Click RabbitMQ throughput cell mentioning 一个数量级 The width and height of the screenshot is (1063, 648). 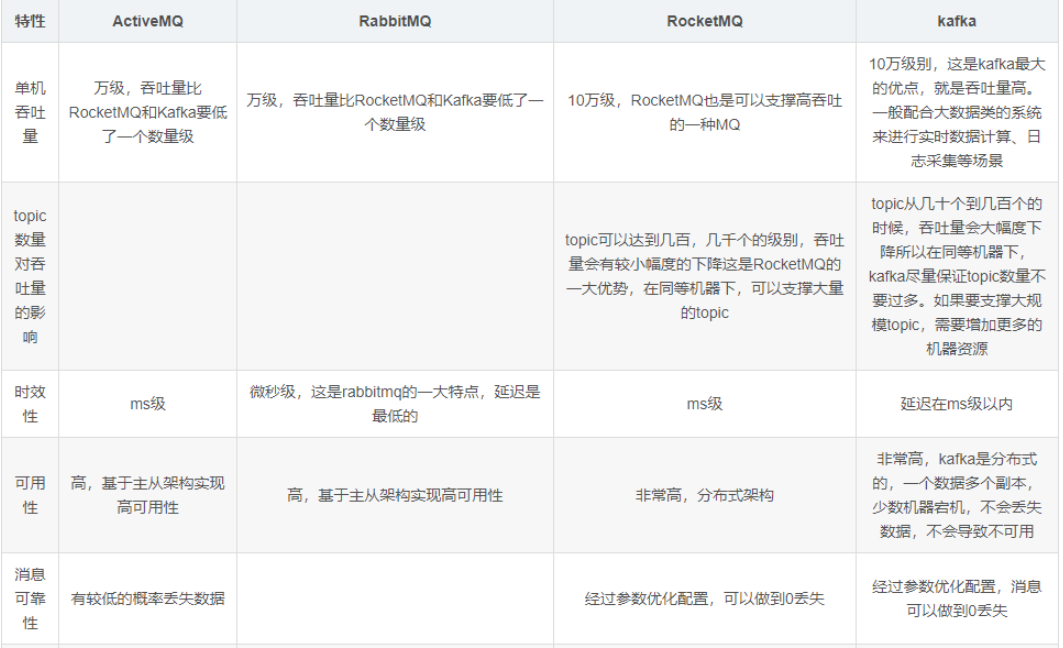(x=395, y=112)
